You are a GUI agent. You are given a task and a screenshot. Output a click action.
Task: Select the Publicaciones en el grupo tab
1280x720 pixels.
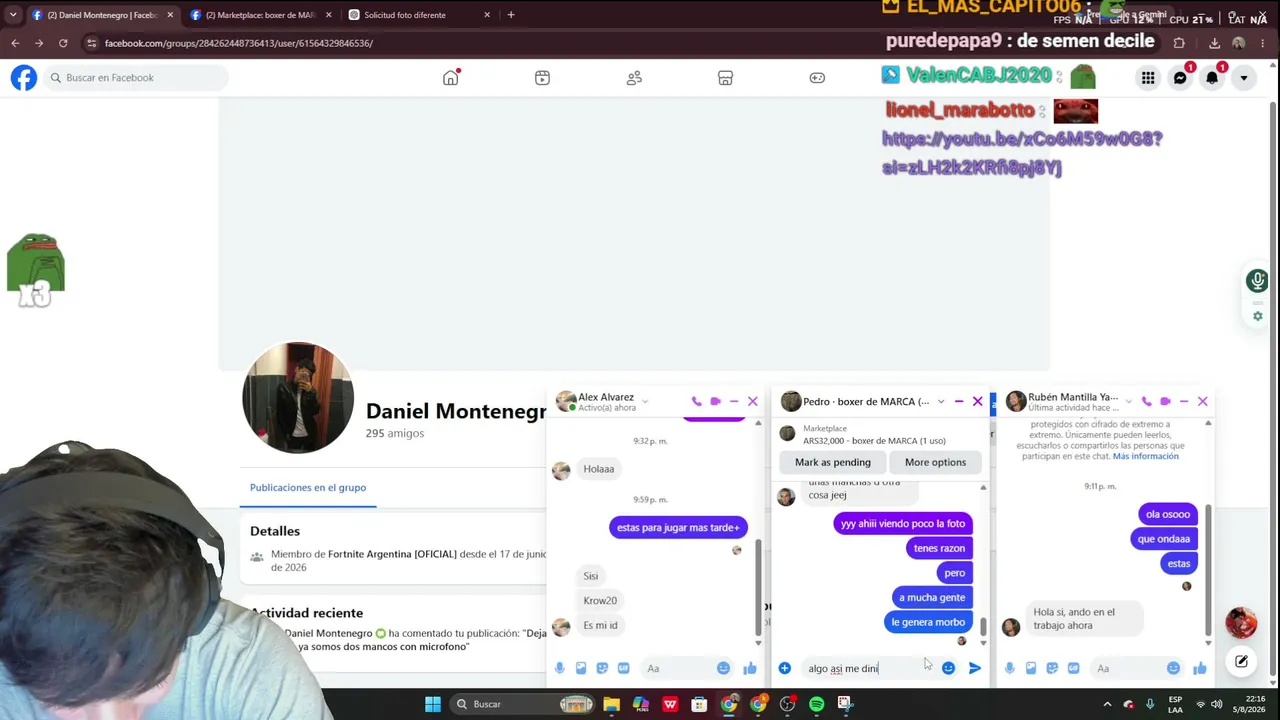point(308,488)
